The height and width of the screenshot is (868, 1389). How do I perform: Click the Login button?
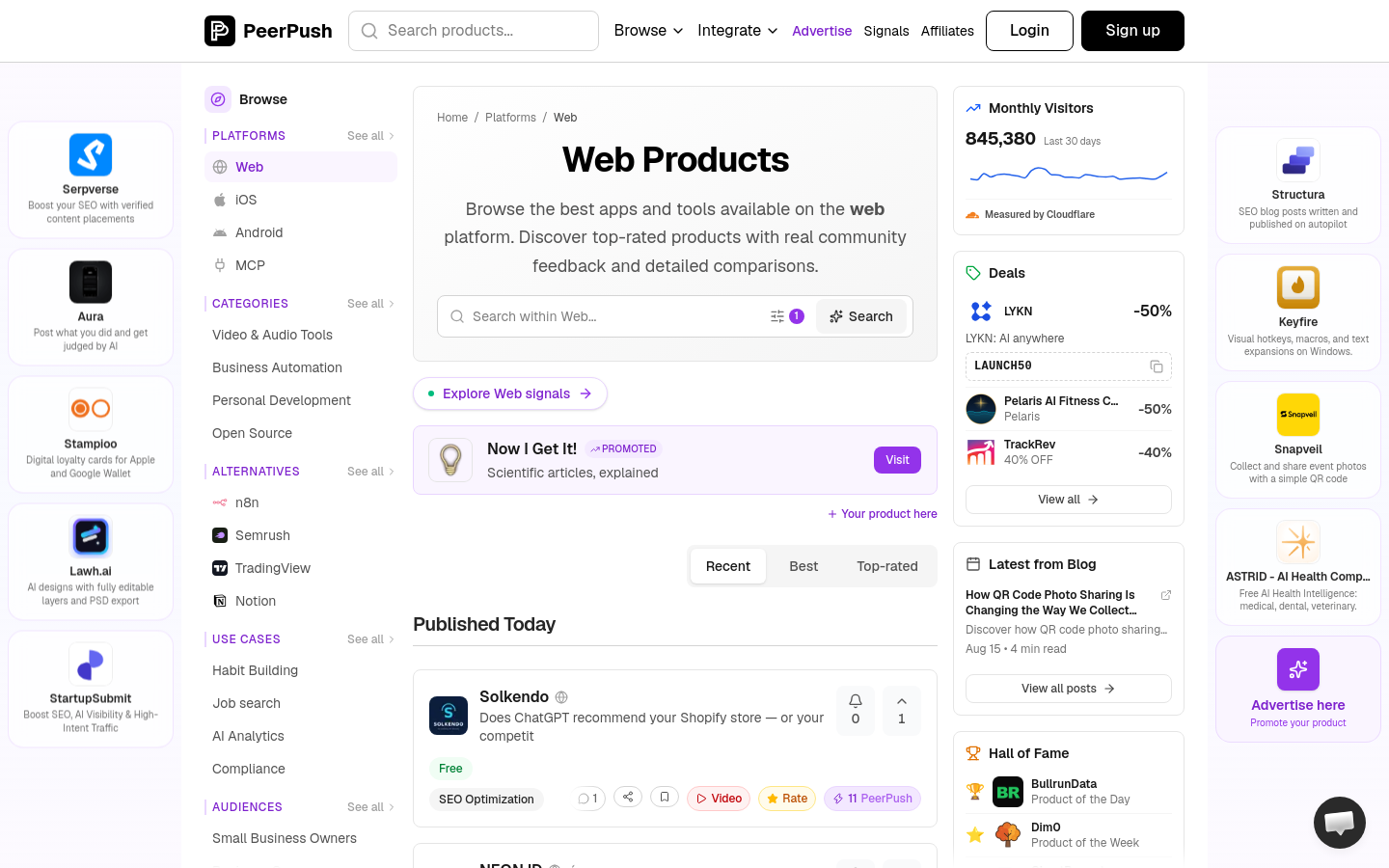(x=1029, y=31)
